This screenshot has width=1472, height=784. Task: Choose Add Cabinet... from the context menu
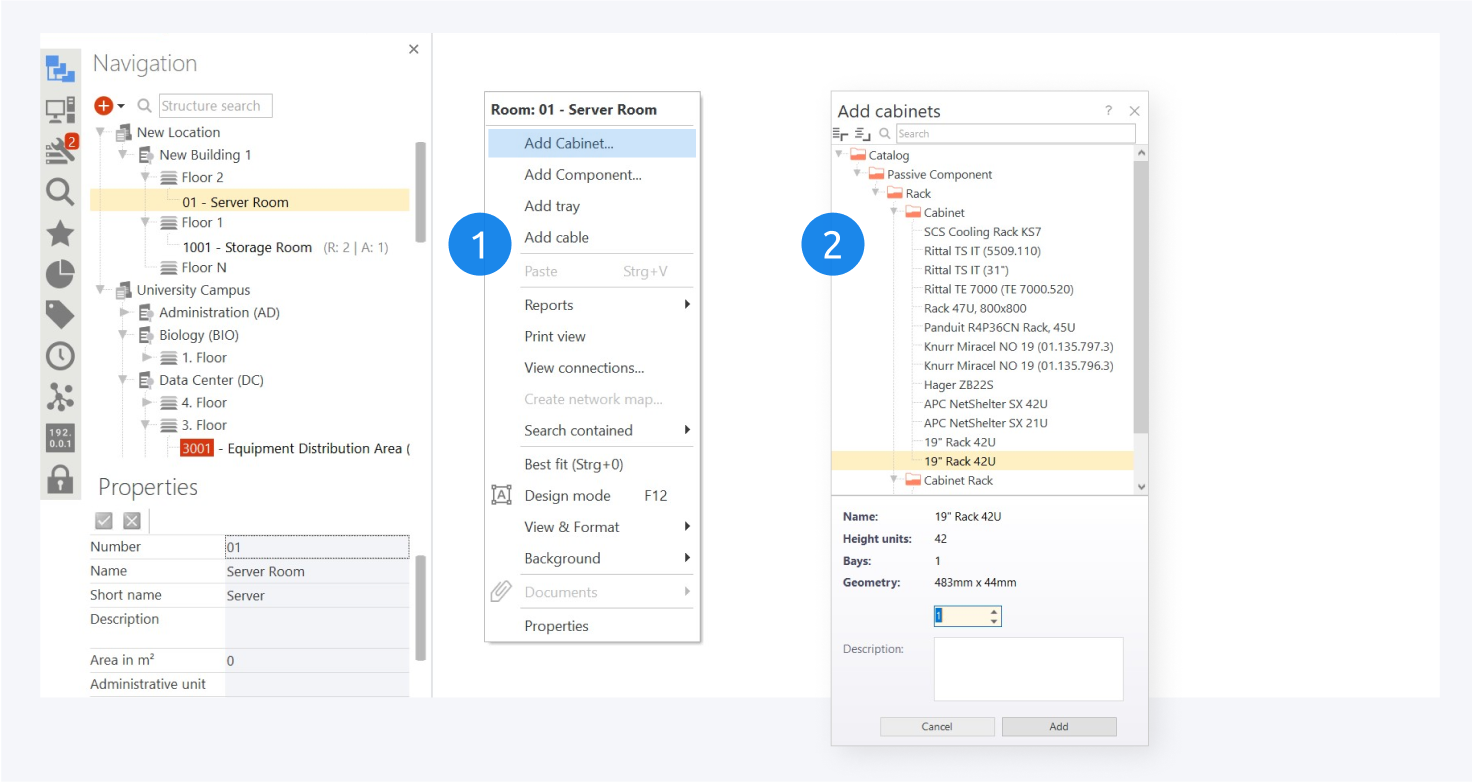(x=569, y=143)
